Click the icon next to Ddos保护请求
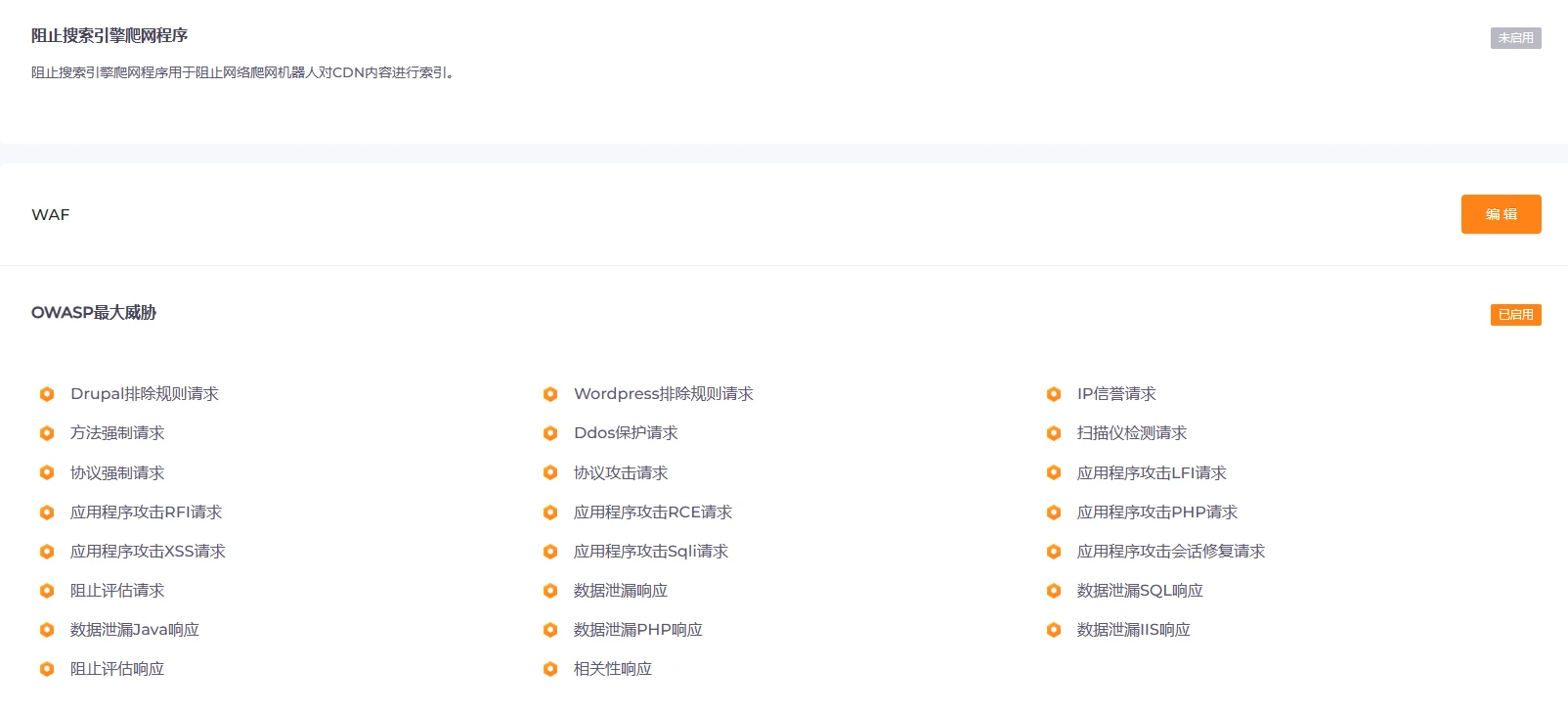This screenshot has width=1568, height=713. [550, 433]
